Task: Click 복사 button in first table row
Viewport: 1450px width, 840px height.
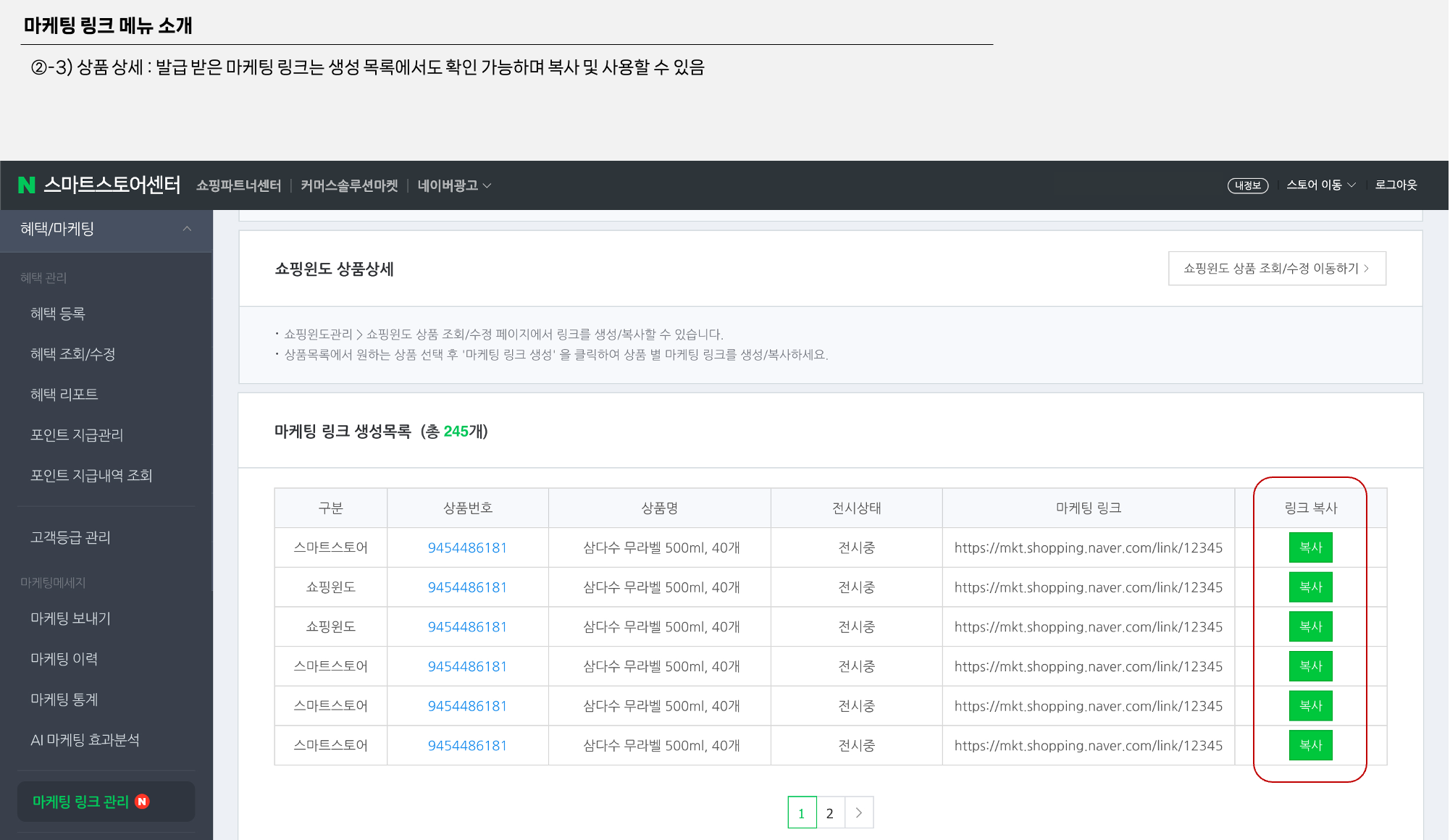Action: pyautogui.click(x=1311, y=547)
